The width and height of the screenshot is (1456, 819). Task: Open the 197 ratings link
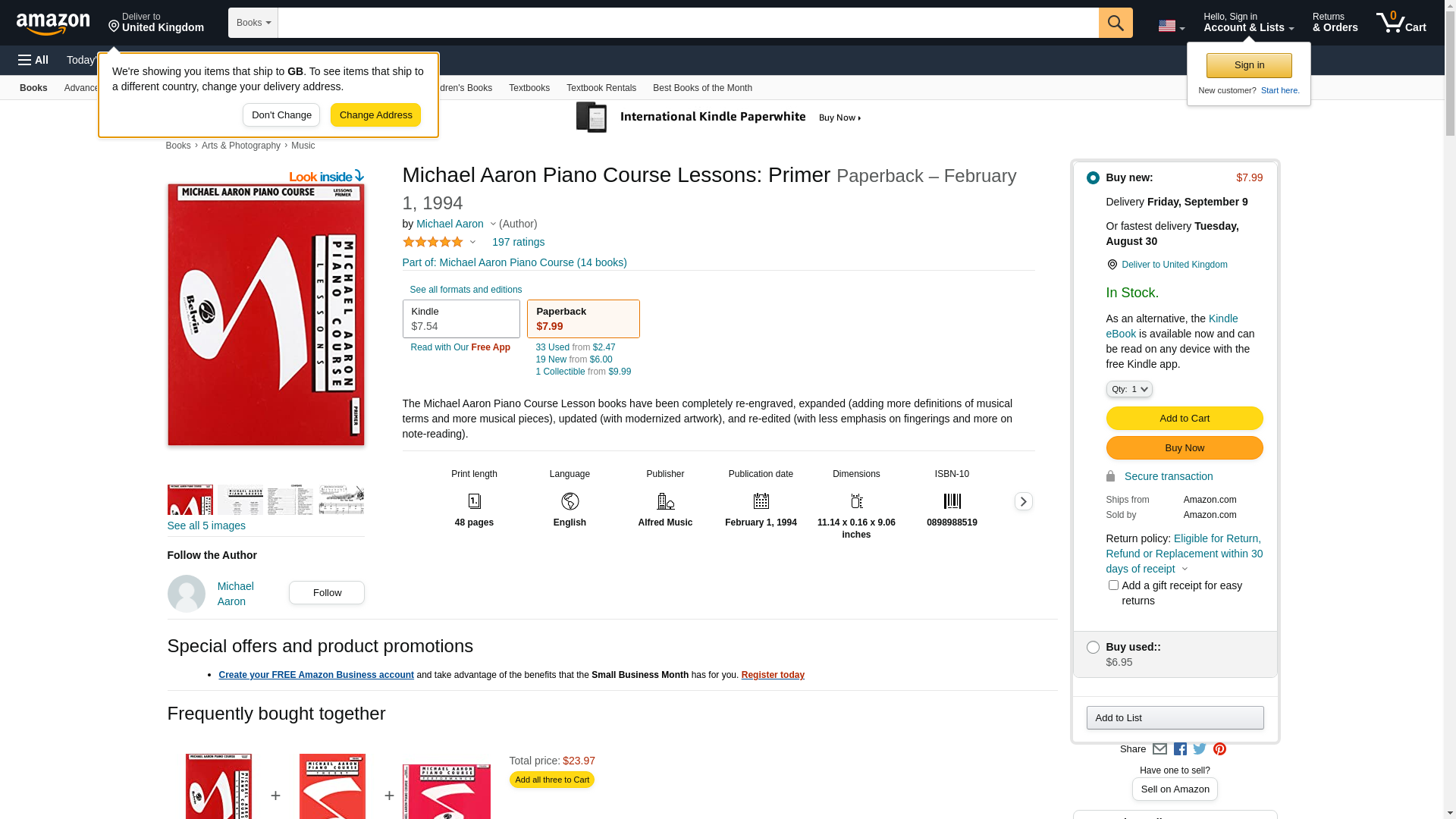518,242
